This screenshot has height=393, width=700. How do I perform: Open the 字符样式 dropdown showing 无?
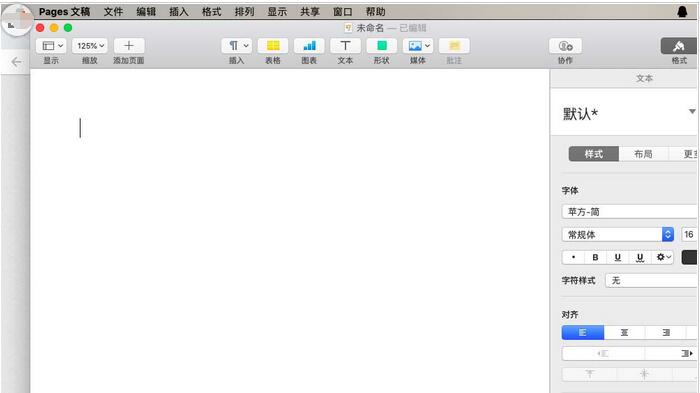click(x=651, y=280)
